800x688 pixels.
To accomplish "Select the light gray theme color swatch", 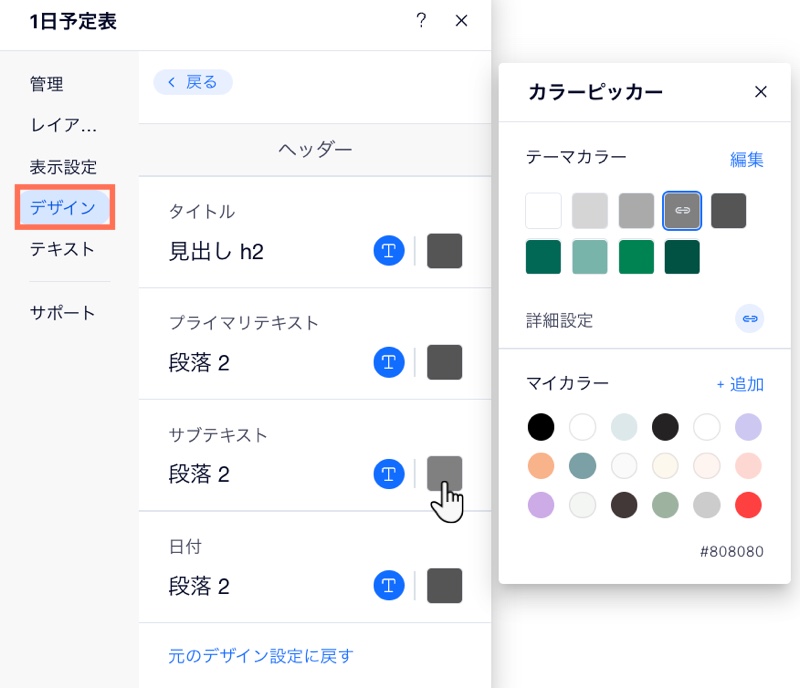I will tap(590, 210).
